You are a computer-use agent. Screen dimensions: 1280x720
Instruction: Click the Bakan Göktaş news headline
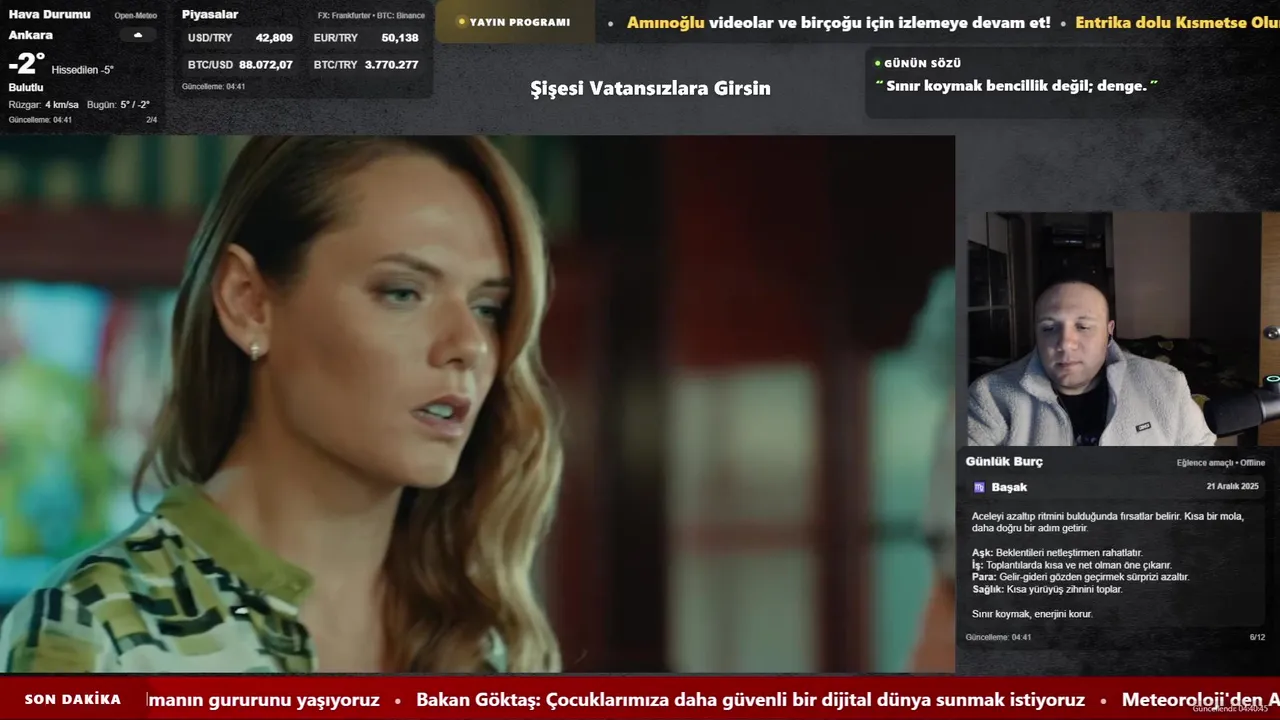click(x=750, y=700)
